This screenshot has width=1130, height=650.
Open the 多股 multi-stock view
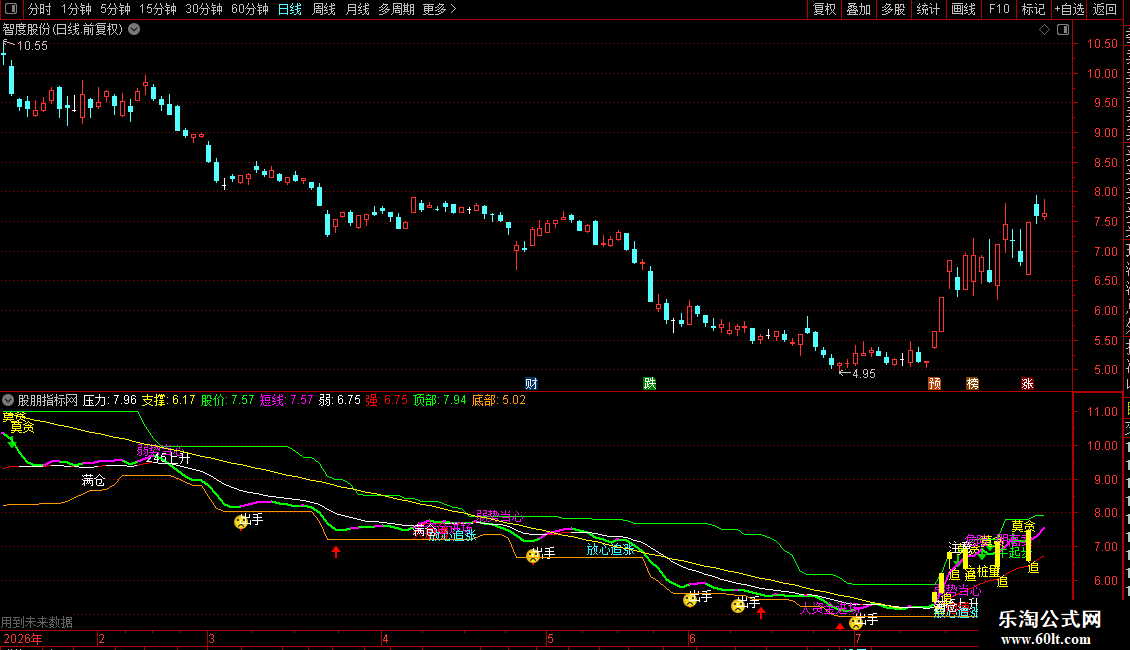893,9
